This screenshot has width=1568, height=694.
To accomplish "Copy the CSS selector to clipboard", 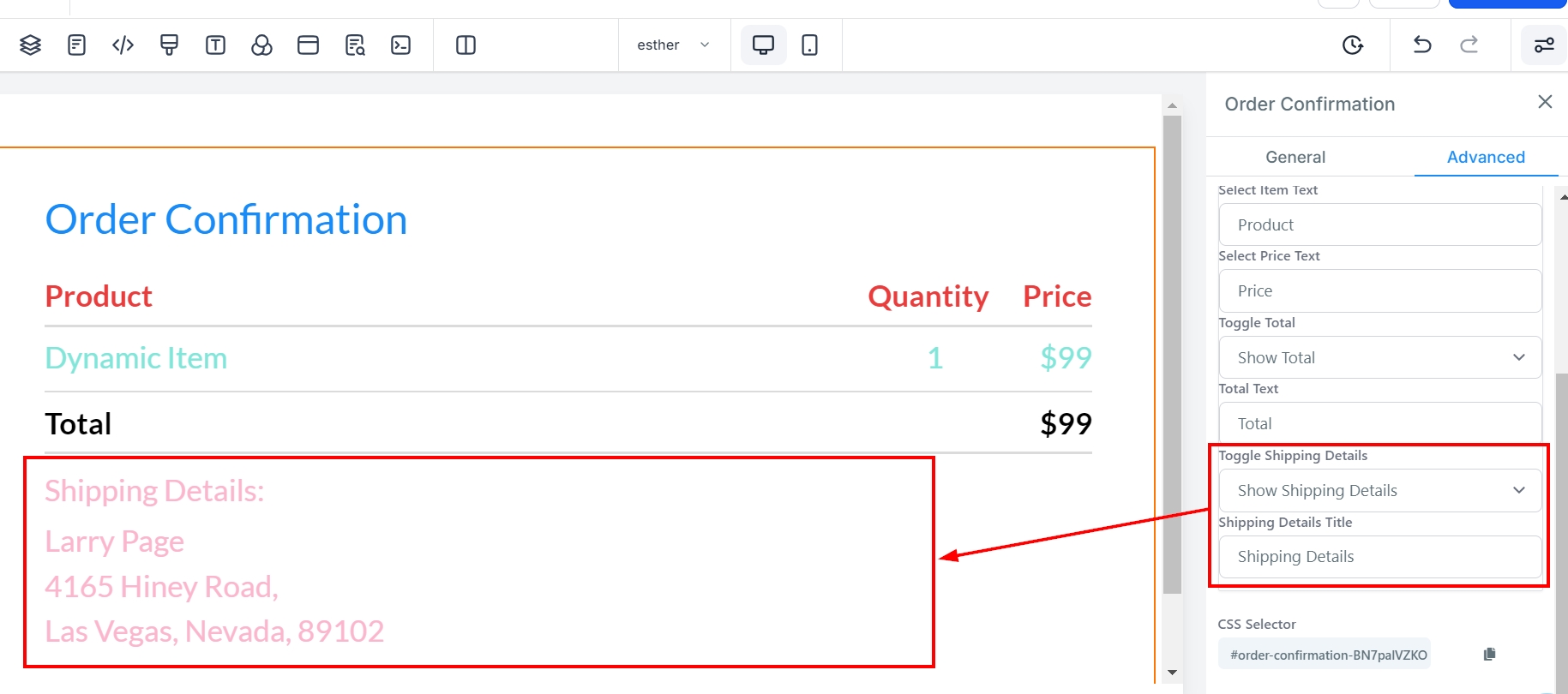I will [1490, 655].
